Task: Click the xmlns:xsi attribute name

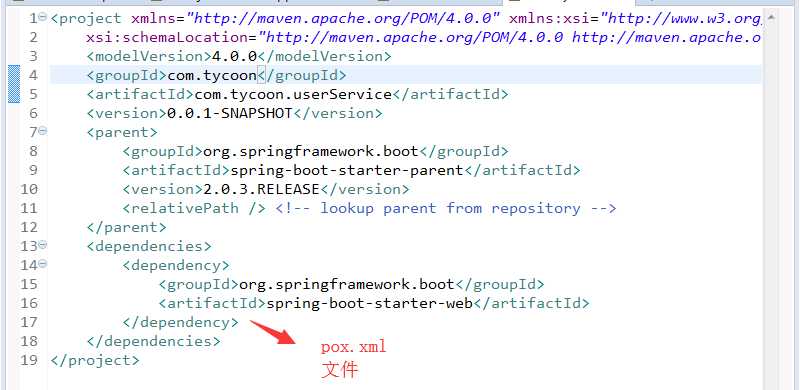Action: coord(549,19)
